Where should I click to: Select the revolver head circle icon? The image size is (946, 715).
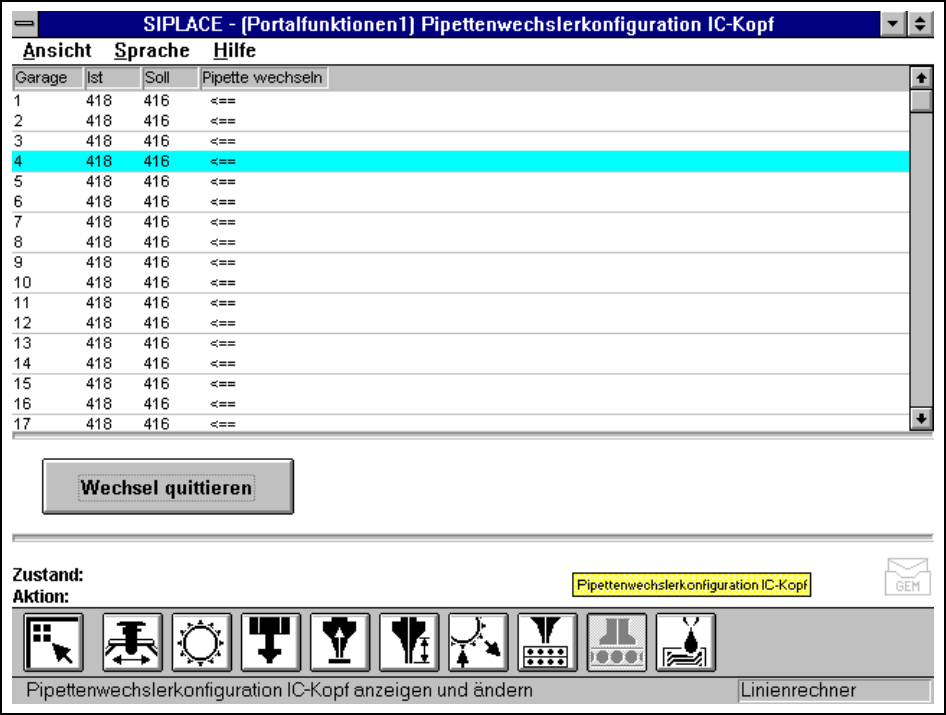[201, 642]
